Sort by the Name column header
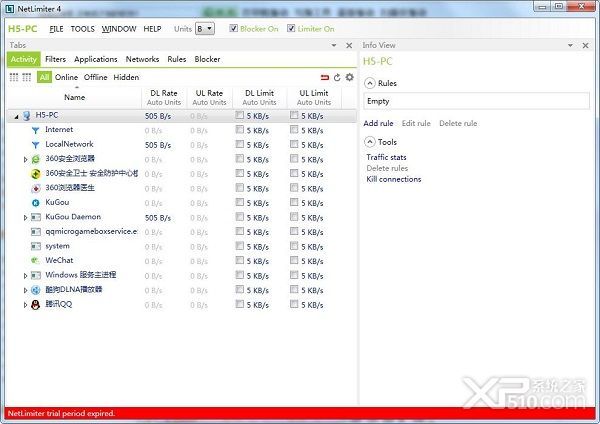This screenshot has width=600, height=424. [75, 98]
